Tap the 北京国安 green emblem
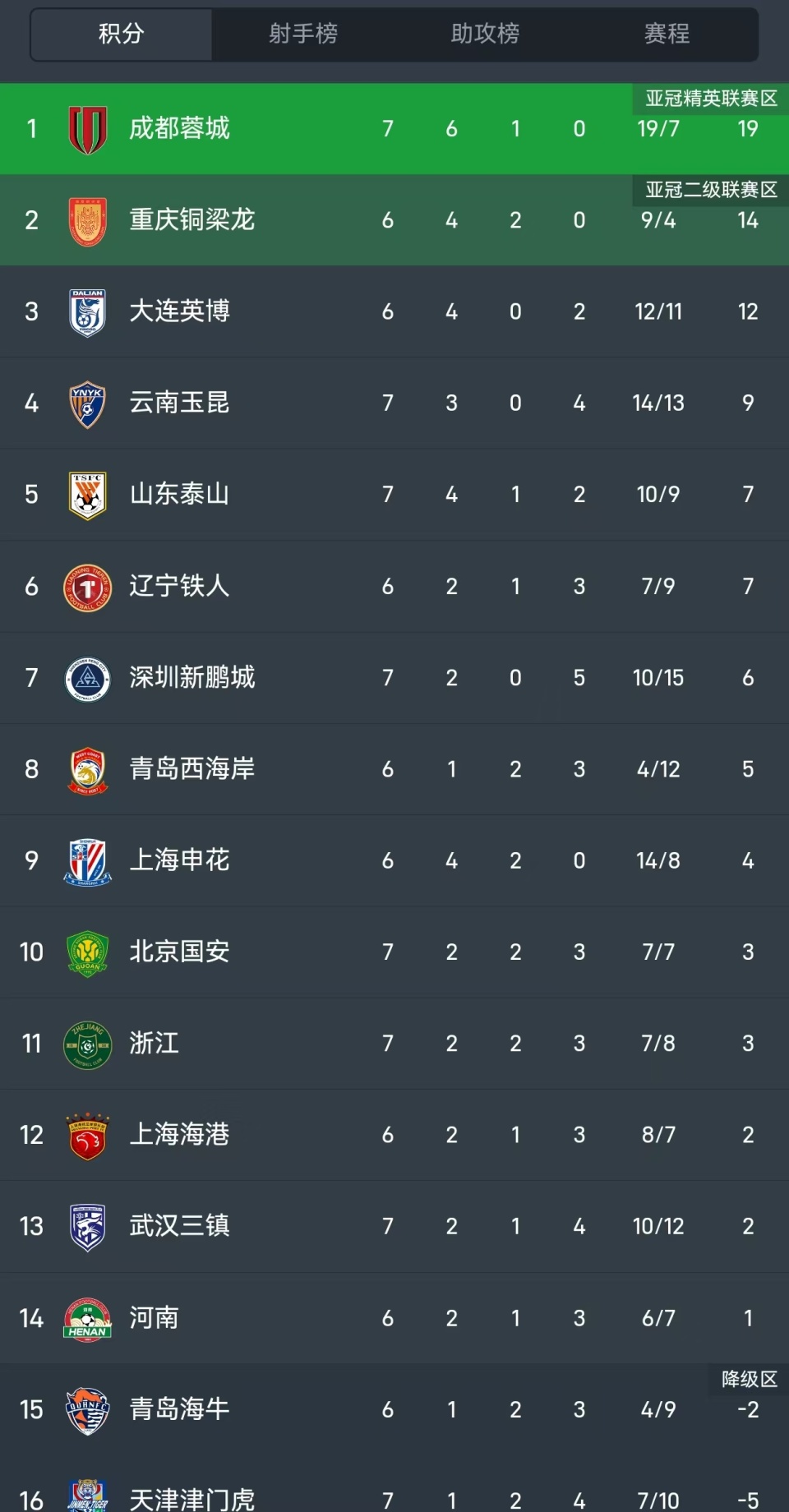The height and width of the screenshot is (1512, 789). (87, 952)
